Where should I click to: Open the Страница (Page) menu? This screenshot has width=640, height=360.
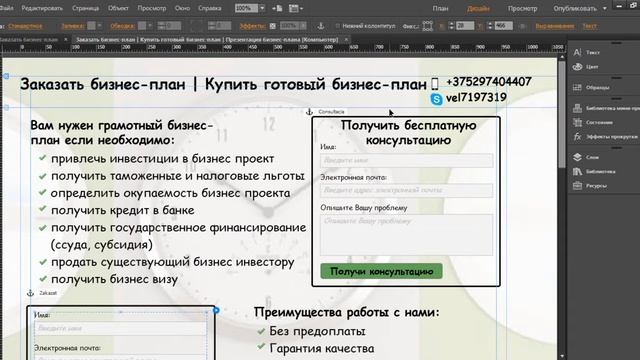[x=85, y=8]
